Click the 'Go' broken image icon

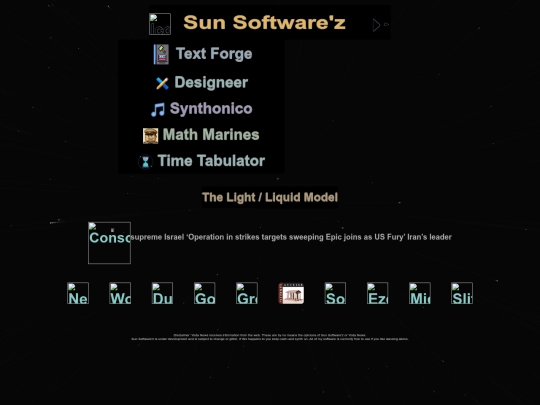pos(205,293)
